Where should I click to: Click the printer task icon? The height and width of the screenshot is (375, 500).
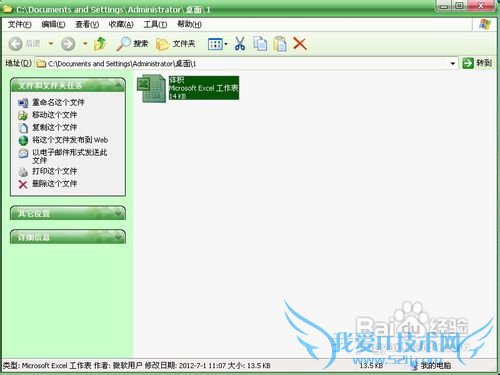23,172
